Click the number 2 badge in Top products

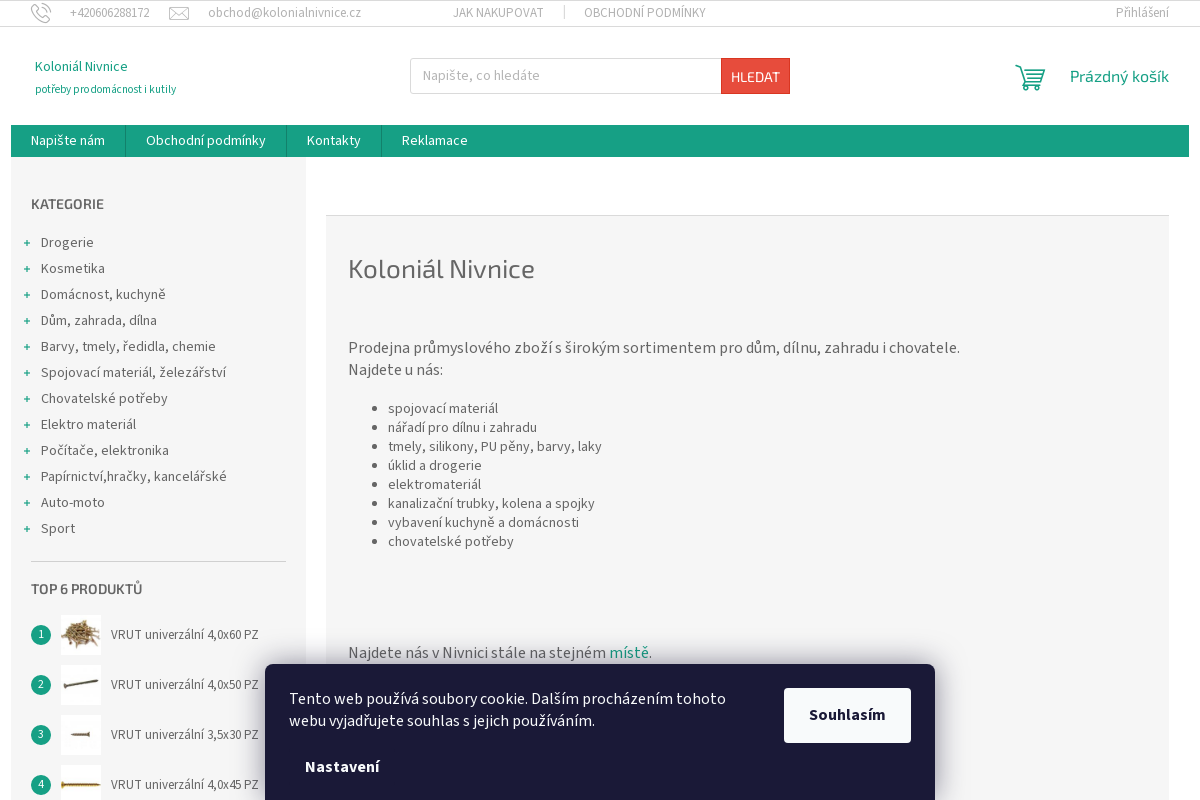pos(40,684)
